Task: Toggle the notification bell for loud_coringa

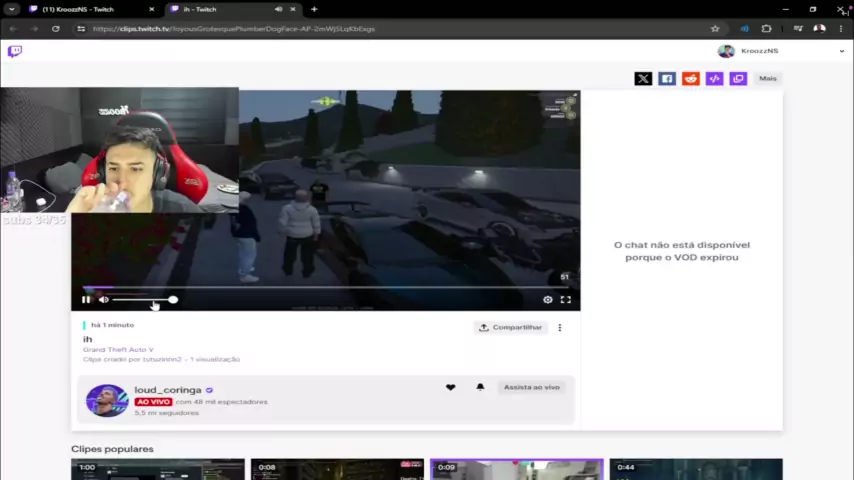Action: point(480,387)
